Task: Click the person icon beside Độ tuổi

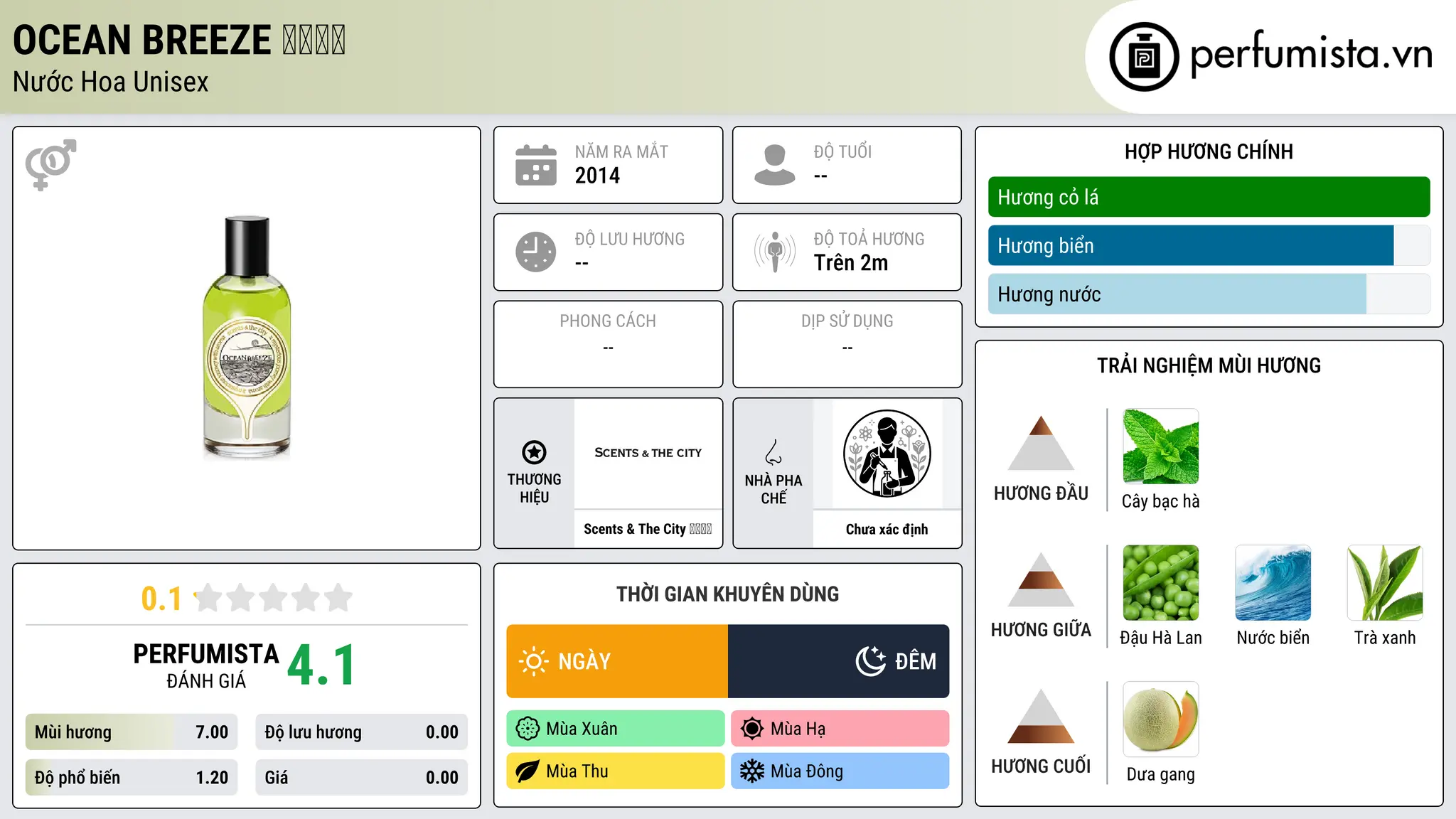Action: pyautogui.click(x=774, y=165)
